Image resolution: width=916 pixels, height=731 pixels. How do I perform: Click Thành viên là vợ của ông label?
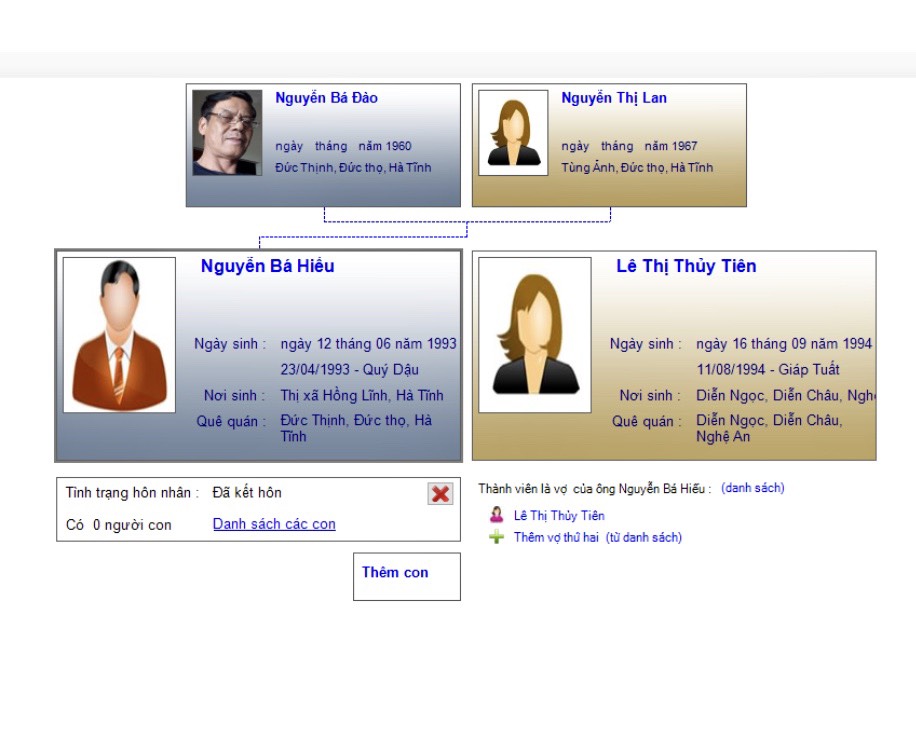595,489
